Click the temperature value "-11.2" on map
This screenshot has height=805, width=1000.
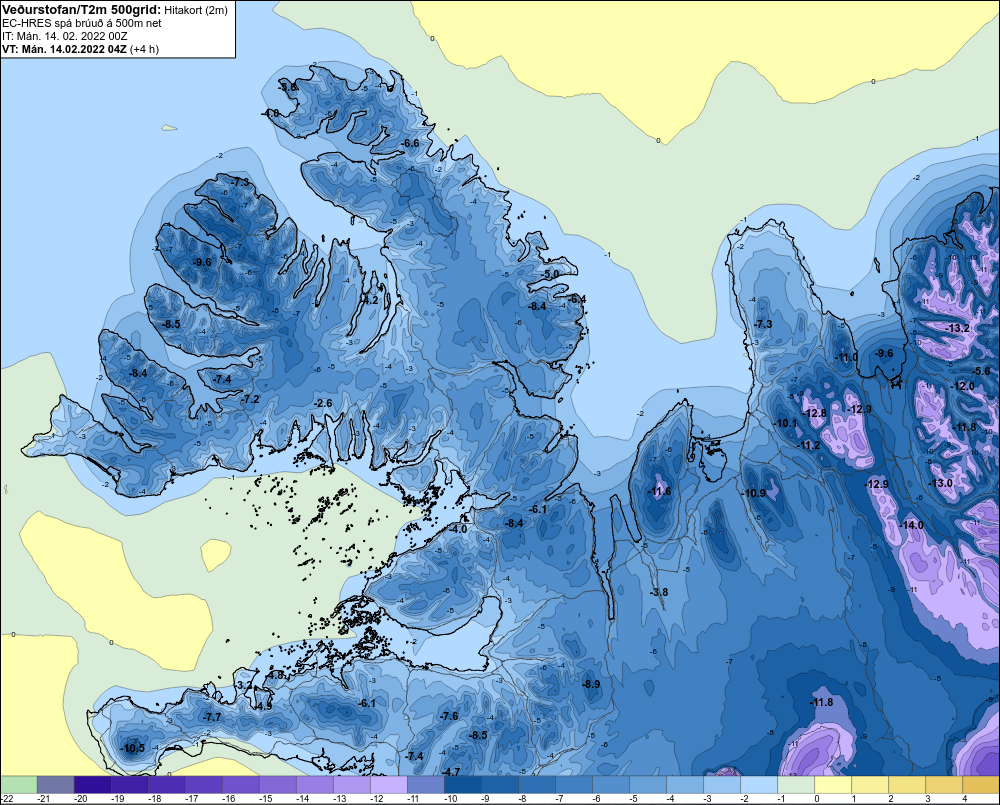809,445
